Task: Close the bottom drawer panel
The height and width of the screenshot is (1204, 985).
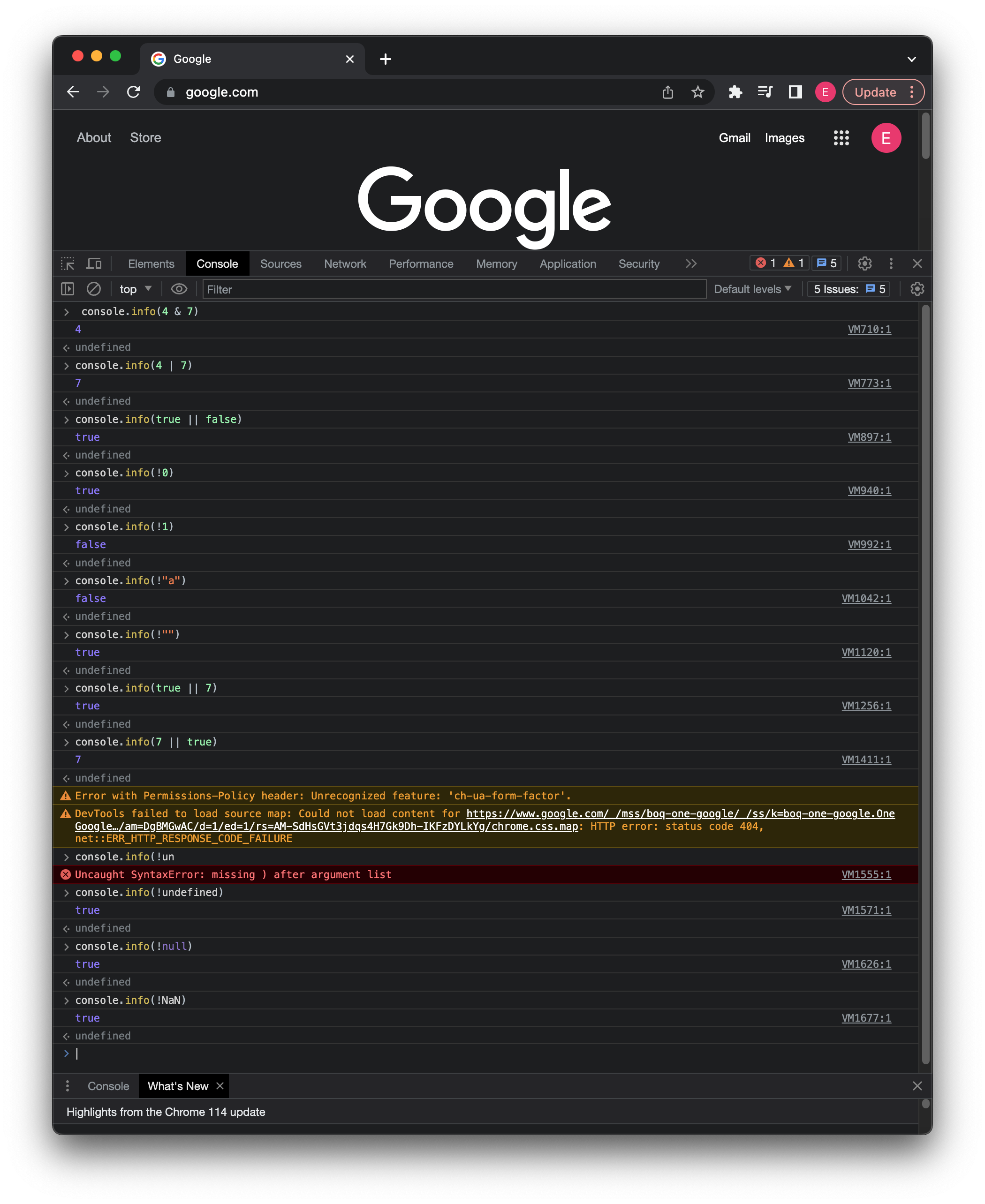Action: (x=917, y=1085)
